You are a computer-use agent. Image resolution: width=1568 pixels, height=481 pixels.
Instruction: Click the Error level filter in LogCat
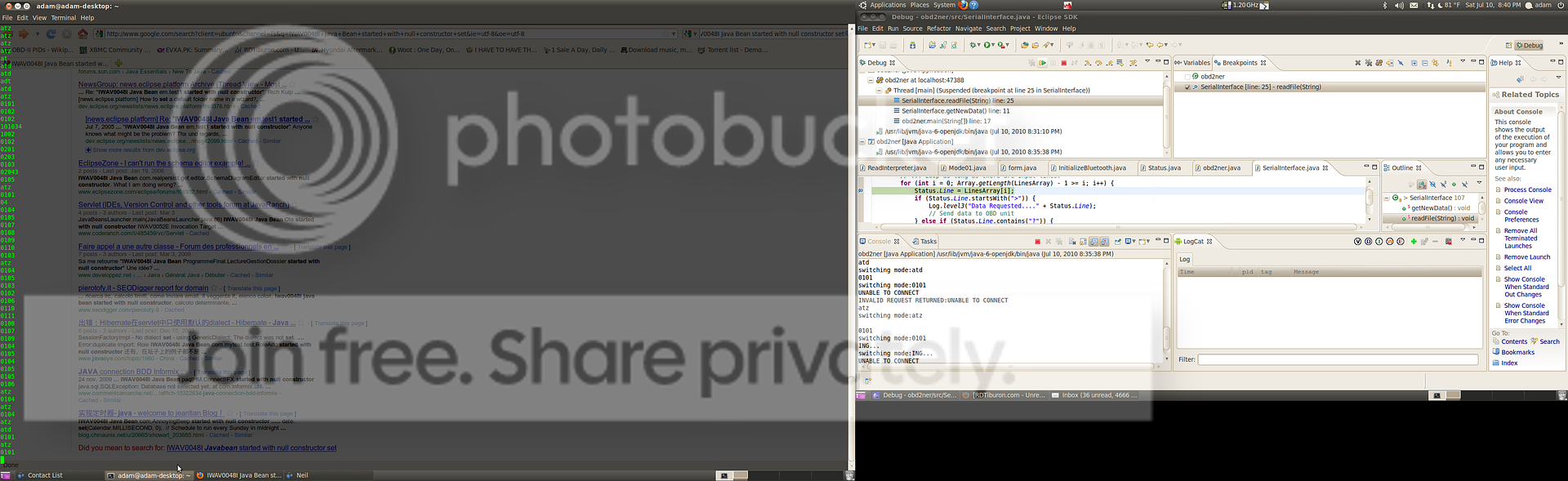coord(1401,242)
